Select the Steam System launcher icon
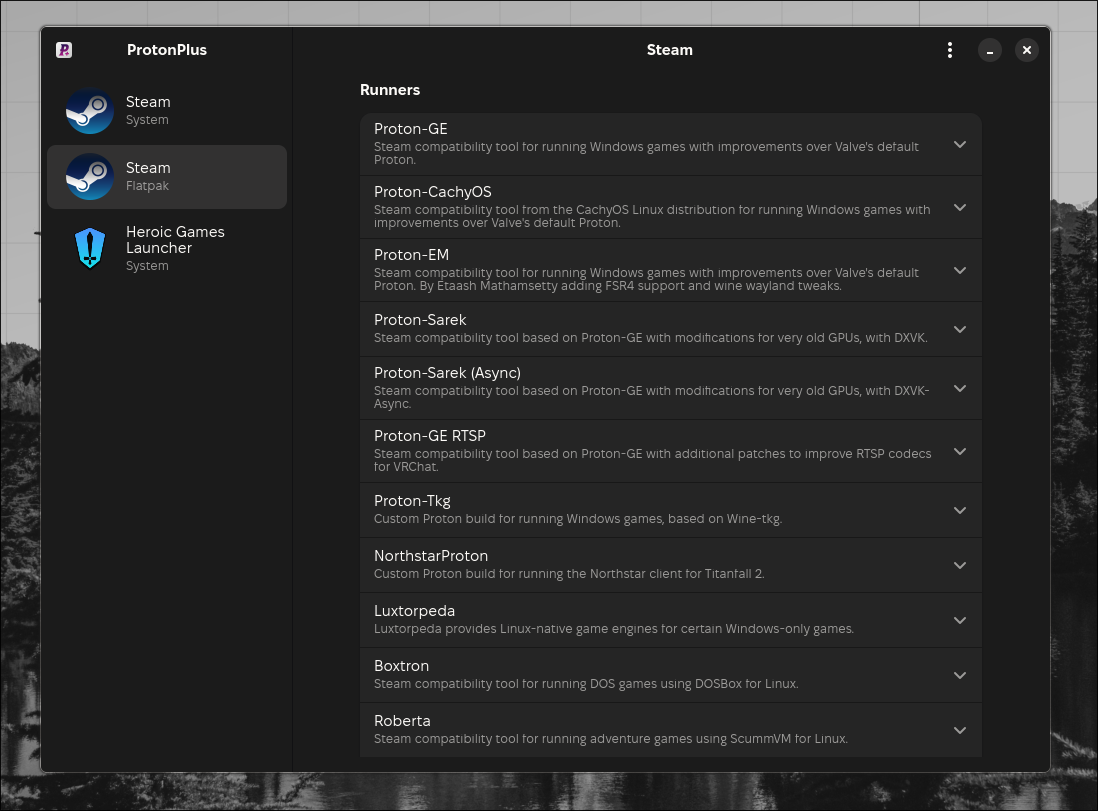The image size is (1098, 811). tap(90, 111)
